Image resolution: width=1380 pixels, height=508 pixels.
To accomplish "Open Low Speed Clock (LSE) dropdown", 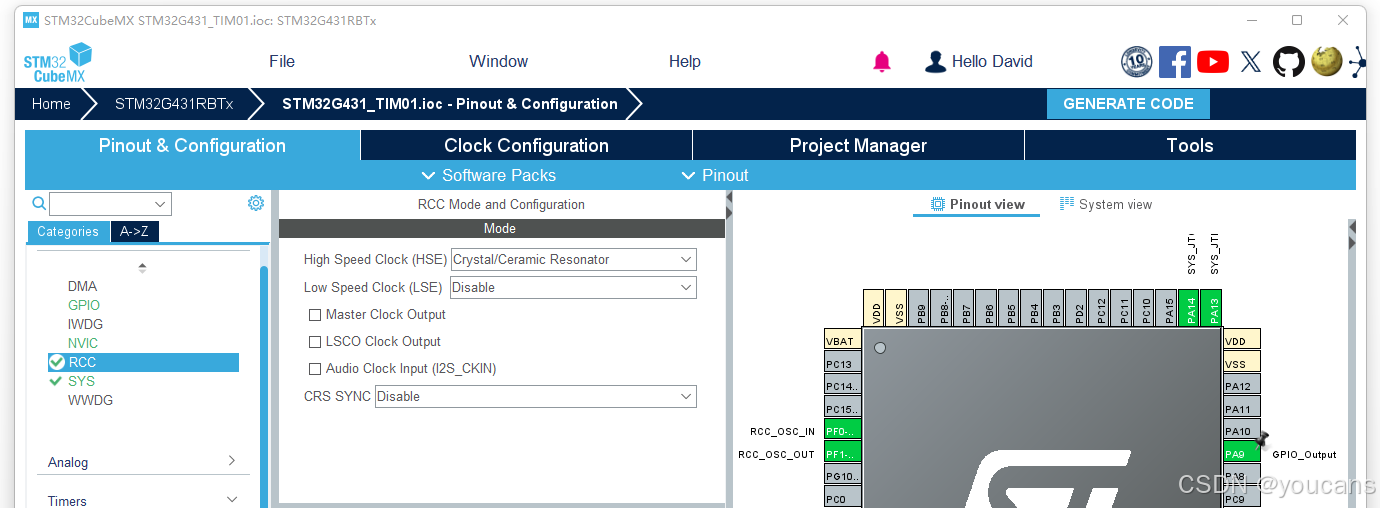I will (x=574, y=287).
